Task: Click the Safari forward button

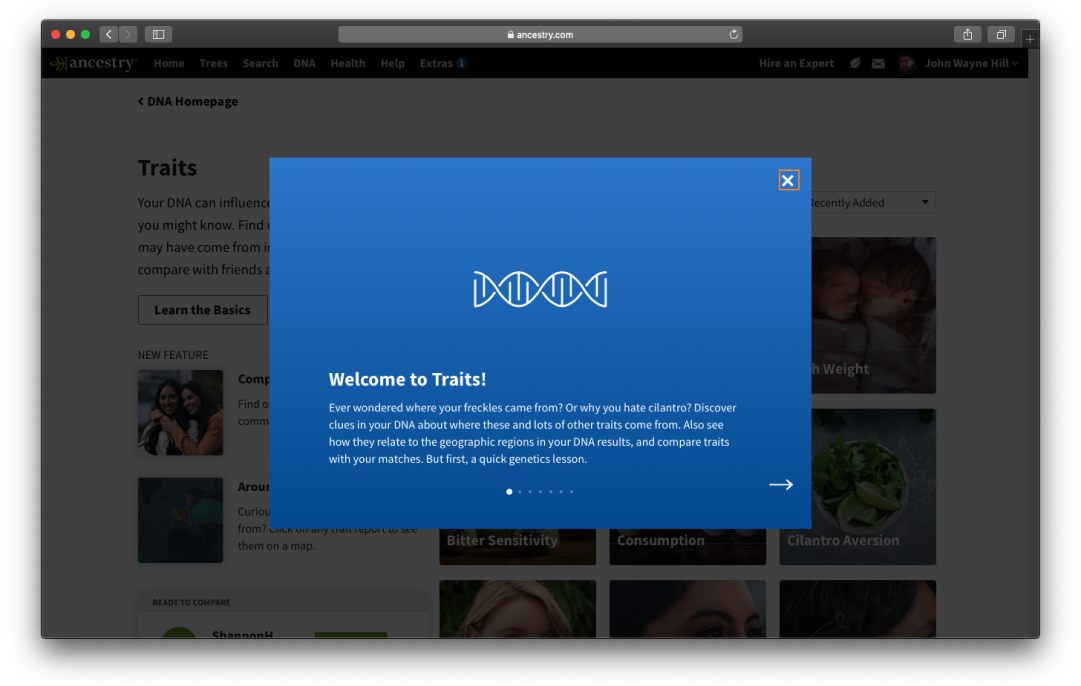Action: pos(128,34)
